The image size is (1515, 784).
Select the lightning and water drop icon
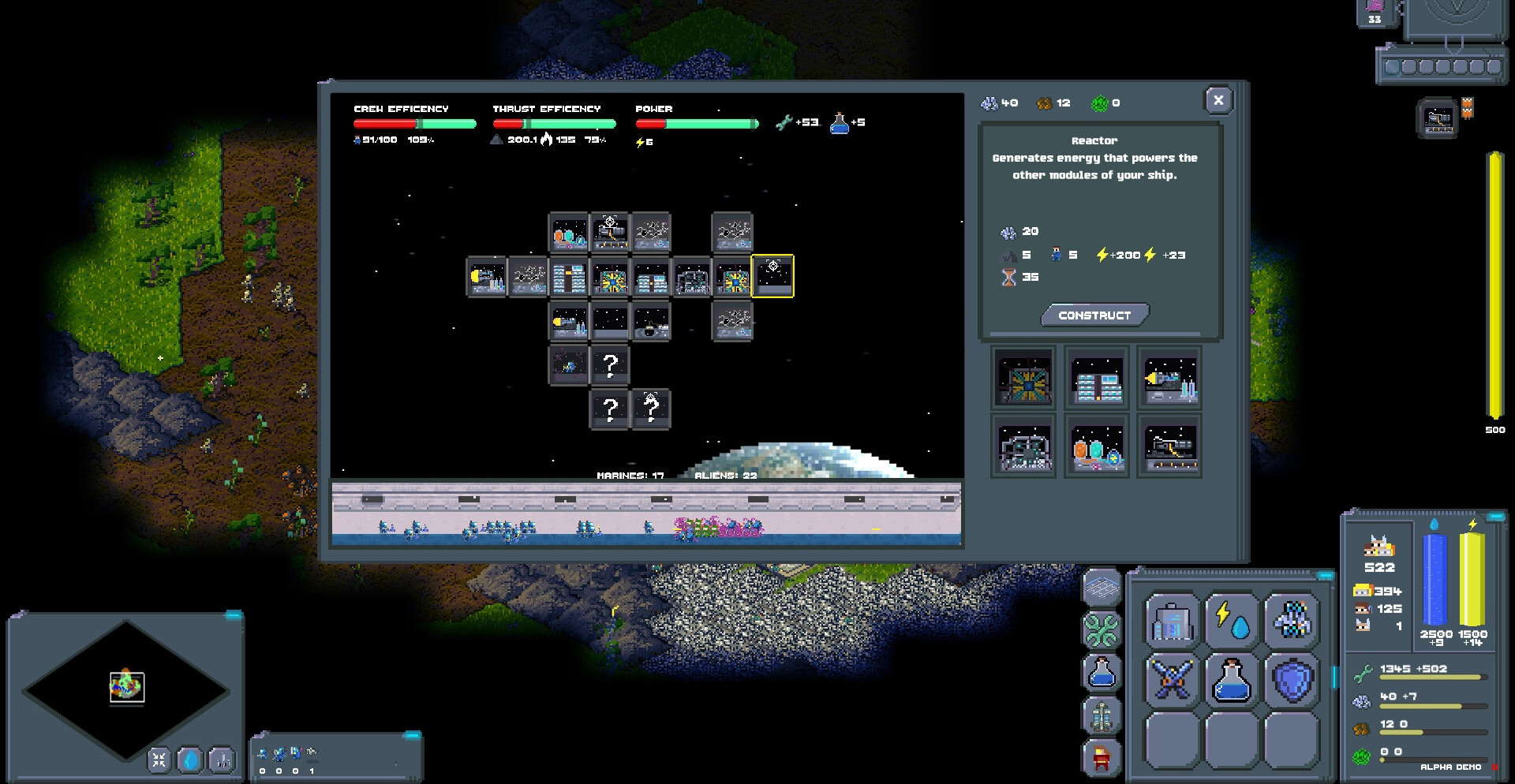coord(1231,621)
